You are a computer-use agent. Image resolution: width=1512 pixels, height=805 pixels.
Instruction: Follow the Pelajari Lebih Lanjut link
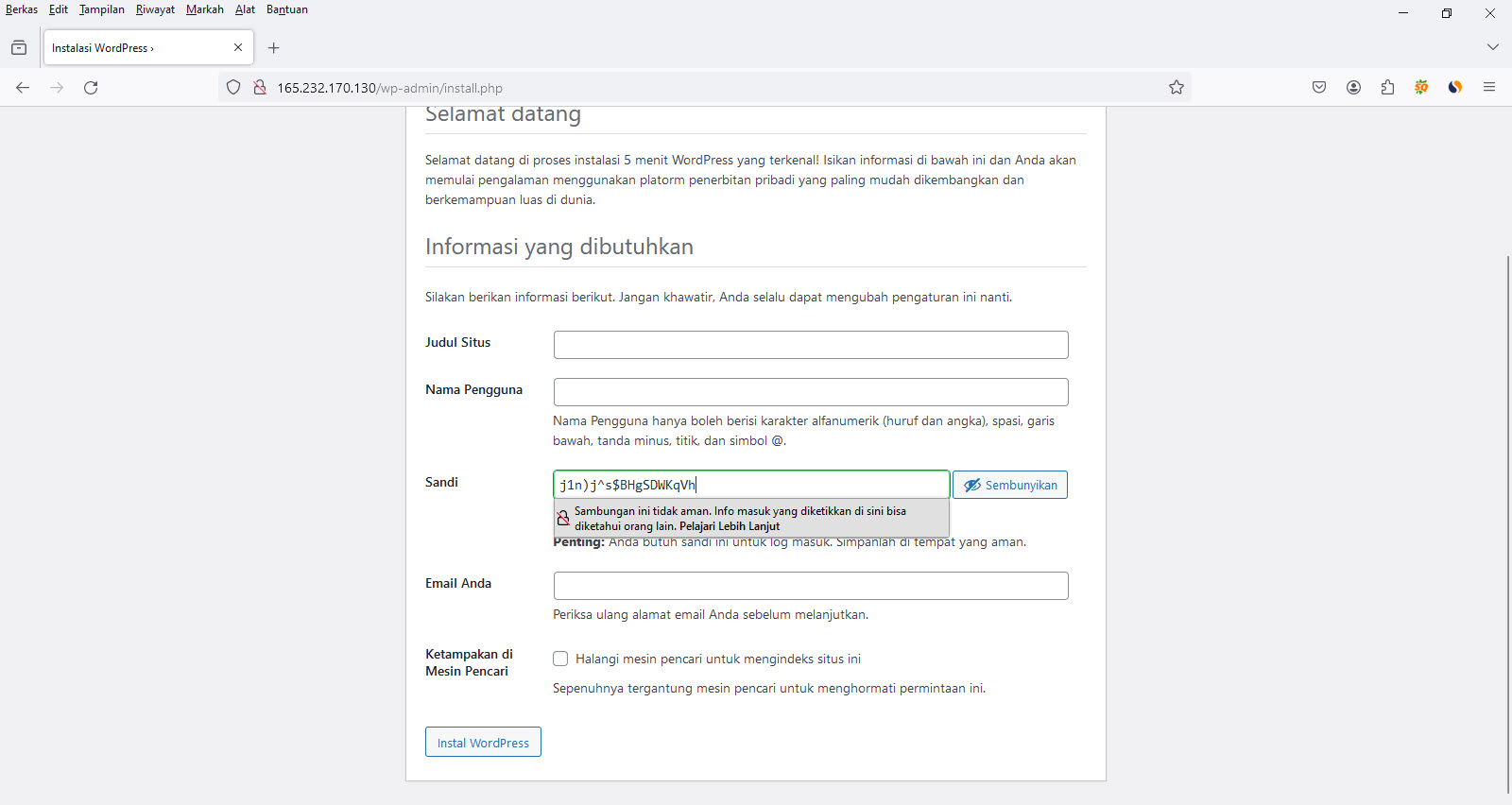[730, 526]
